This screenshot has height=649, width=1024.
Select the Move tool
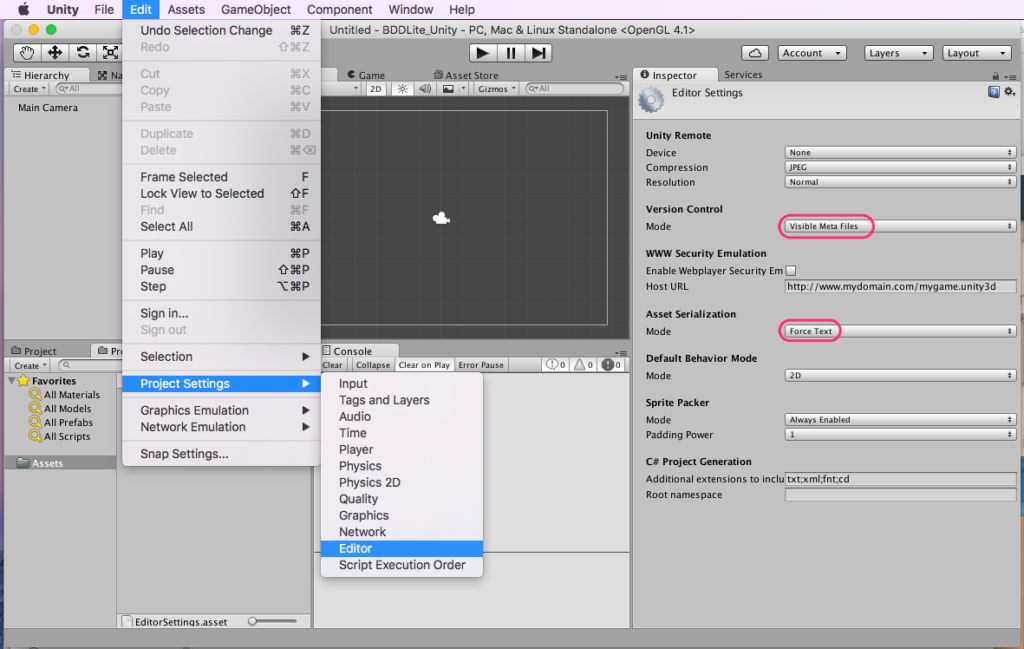coord(55,53)
